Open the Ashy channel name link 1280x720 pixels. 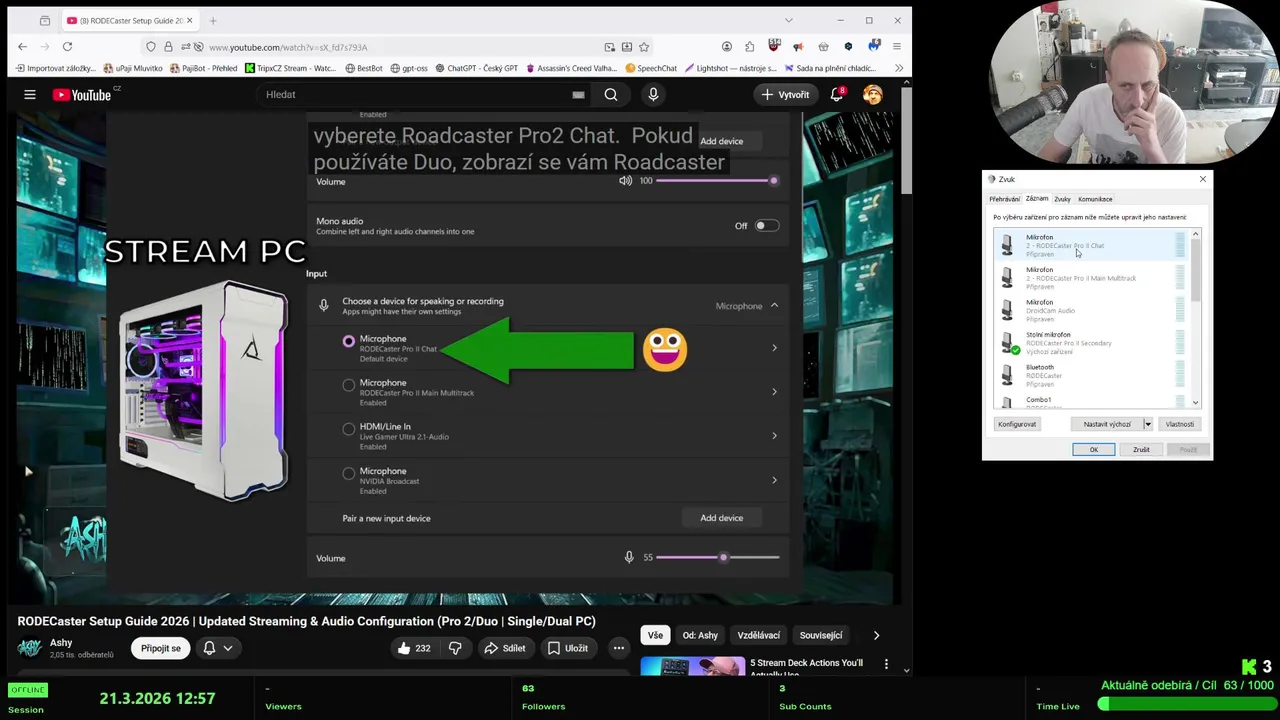61,643
